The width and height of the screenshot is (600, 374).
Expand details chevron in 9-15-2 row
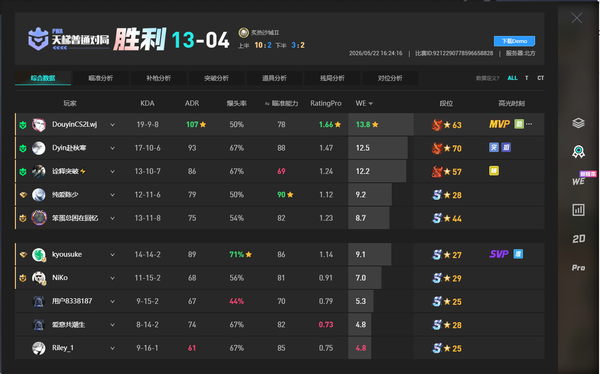click(x=112, y=302)
